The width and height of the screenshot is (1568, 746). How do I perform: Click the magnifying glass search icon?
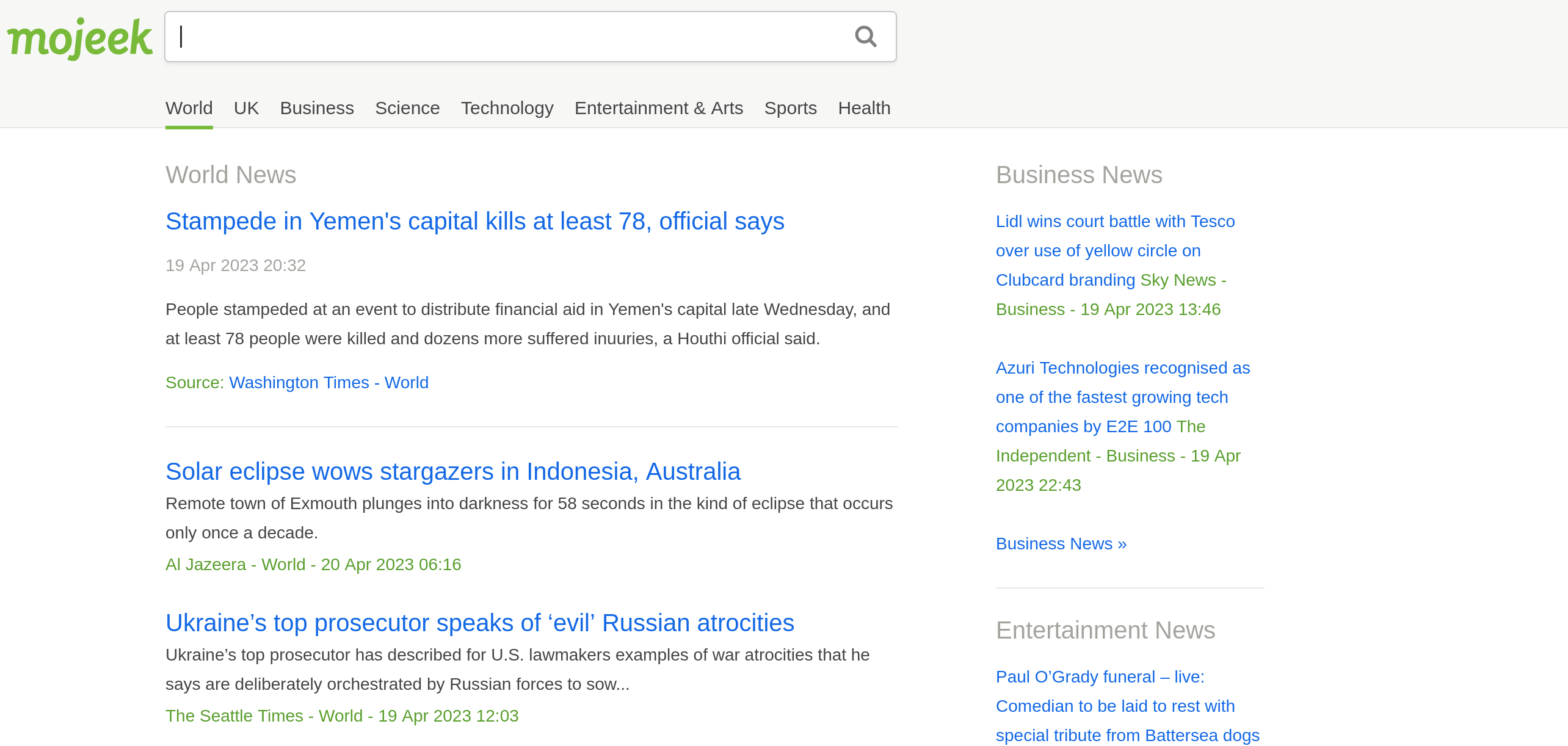pyautogui.click(x=865, y=37)
